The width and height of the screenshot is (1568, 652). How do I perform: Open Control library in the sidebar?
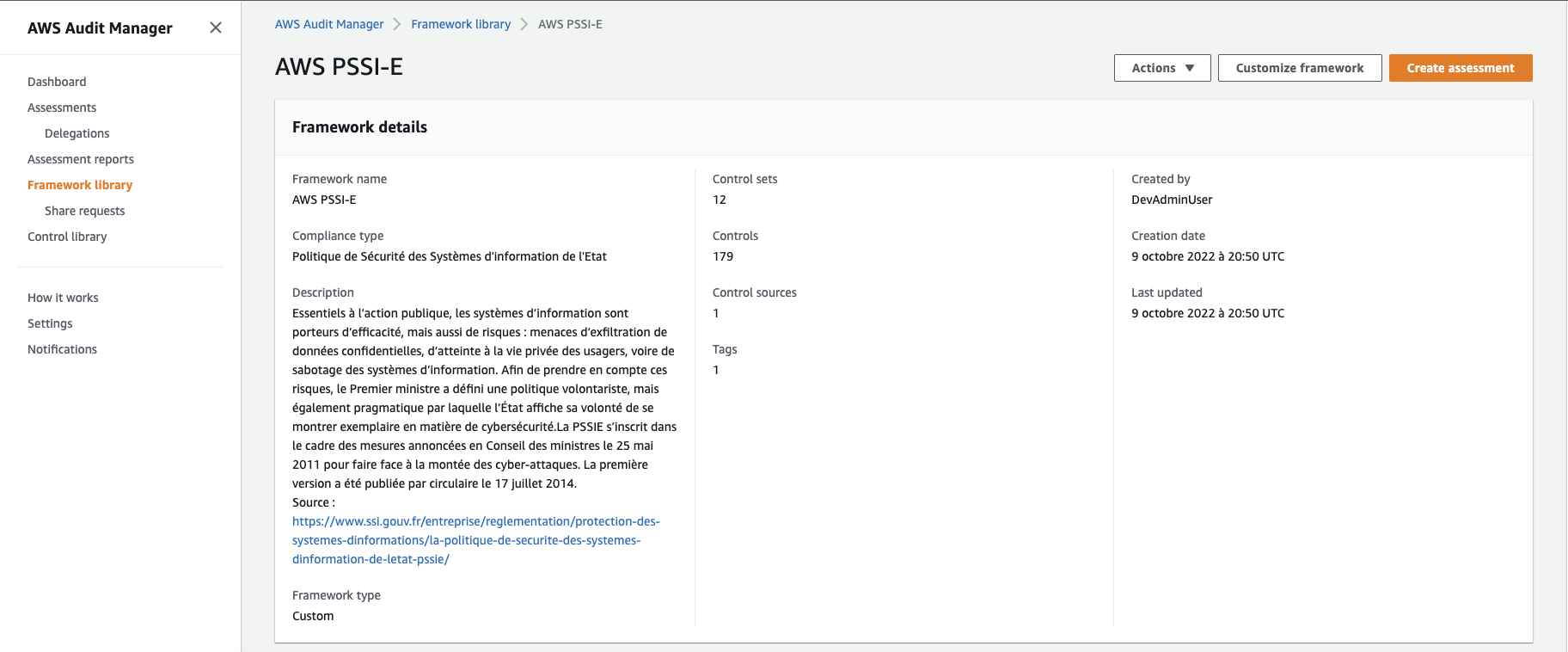67,237
